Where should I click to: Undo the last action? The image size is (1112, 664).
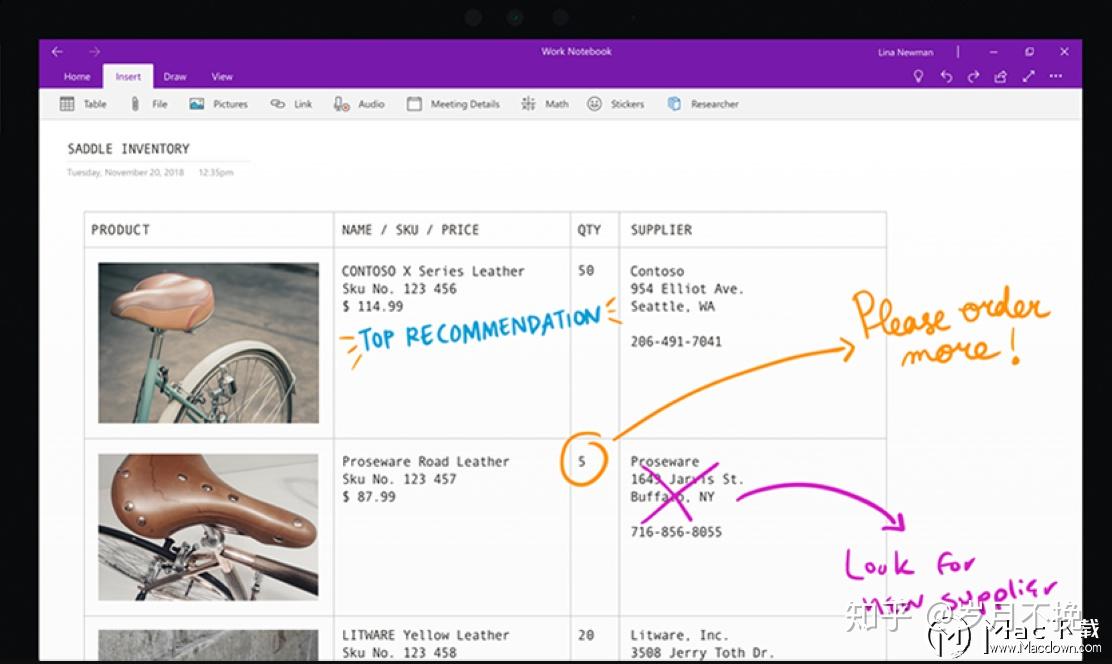click(945, 75)
